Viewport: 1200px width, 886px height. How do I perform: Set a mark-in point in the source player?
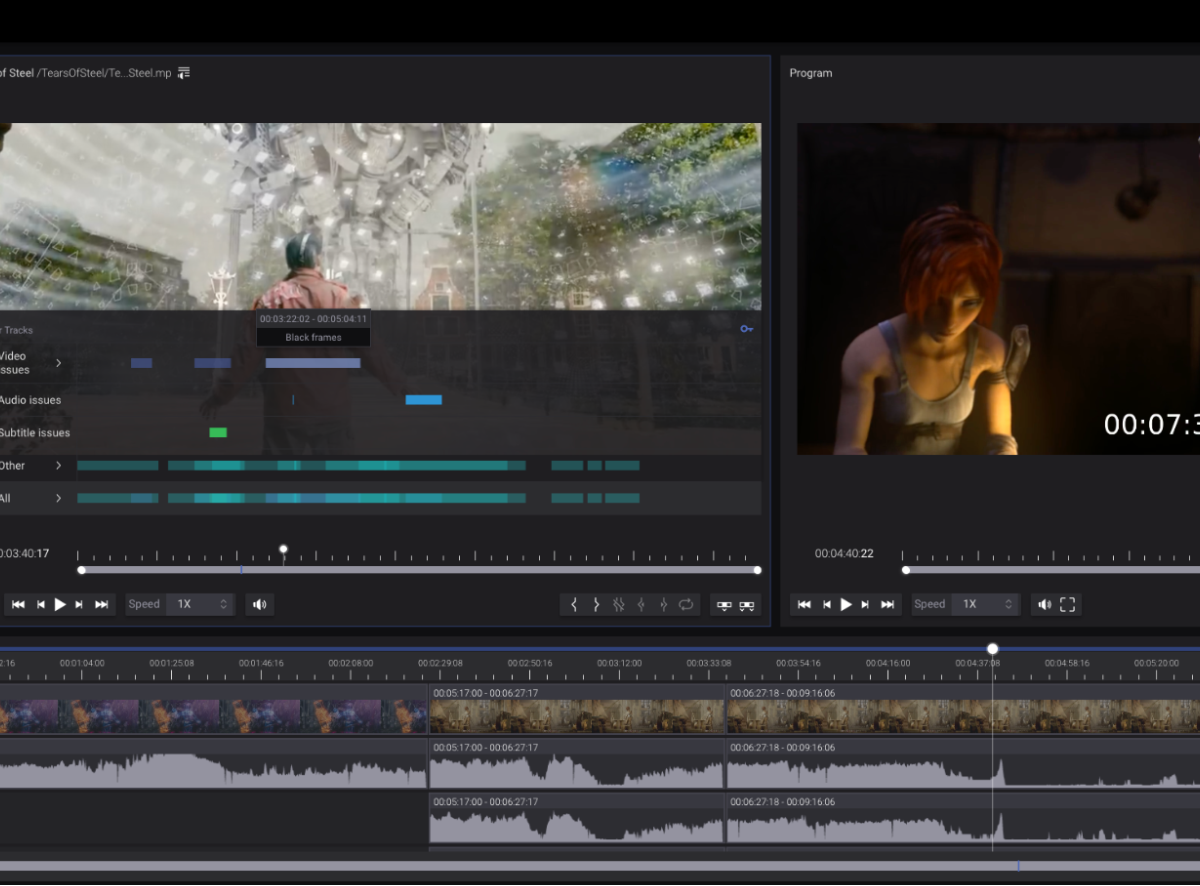pyautogui.click(x=574, y=604)
